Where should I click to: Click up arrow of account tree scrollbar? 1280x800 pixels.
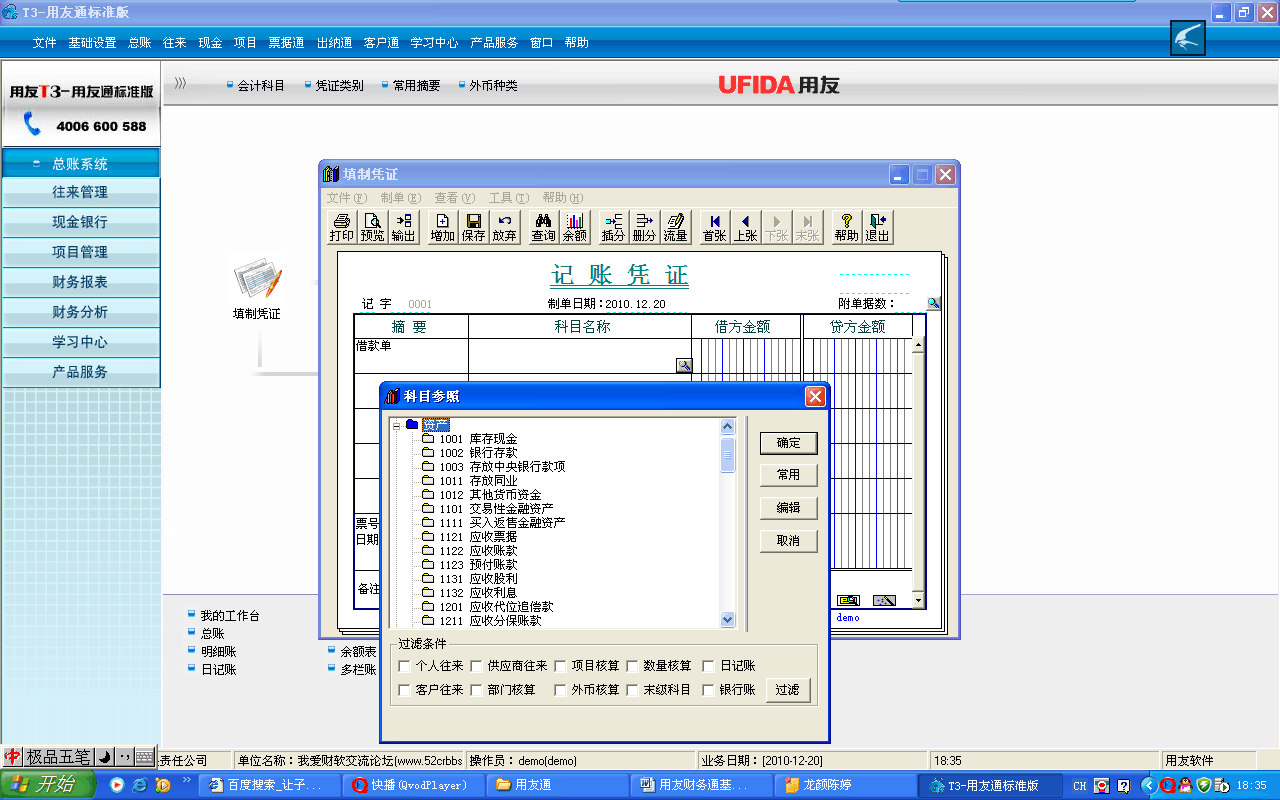point(728,427)
